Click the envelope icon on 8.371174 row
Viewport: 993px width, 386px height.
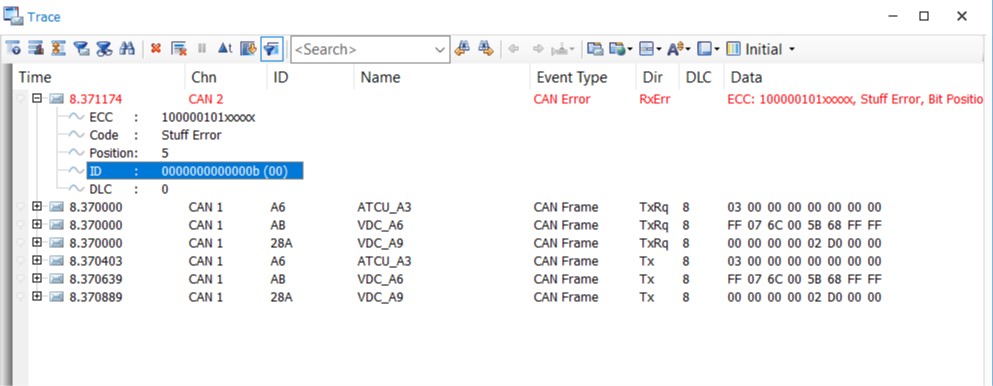point(56,99)
